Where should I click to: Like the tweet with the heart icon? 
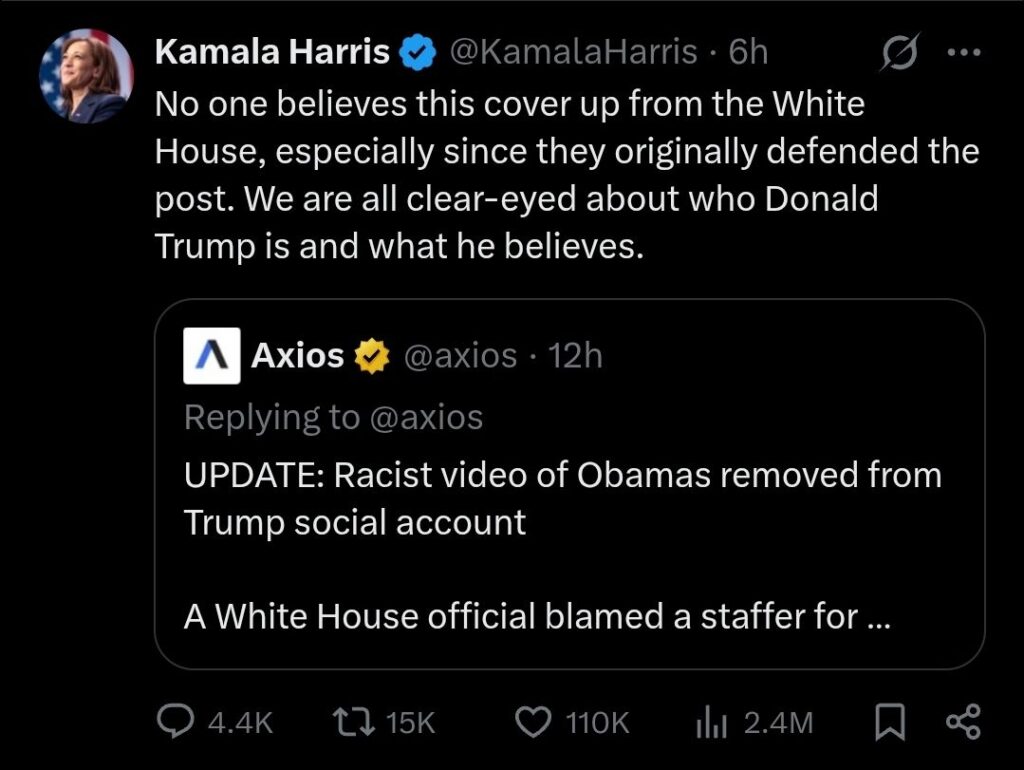point(535,721)
